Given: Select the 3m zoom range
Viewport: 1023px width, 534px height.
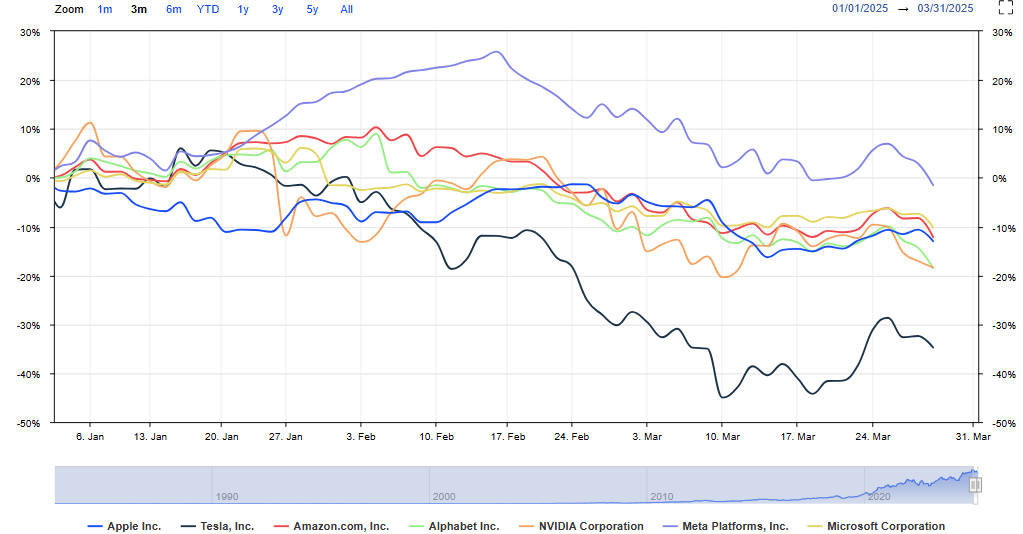Looking at the screenshot, I should pos(139,9).
